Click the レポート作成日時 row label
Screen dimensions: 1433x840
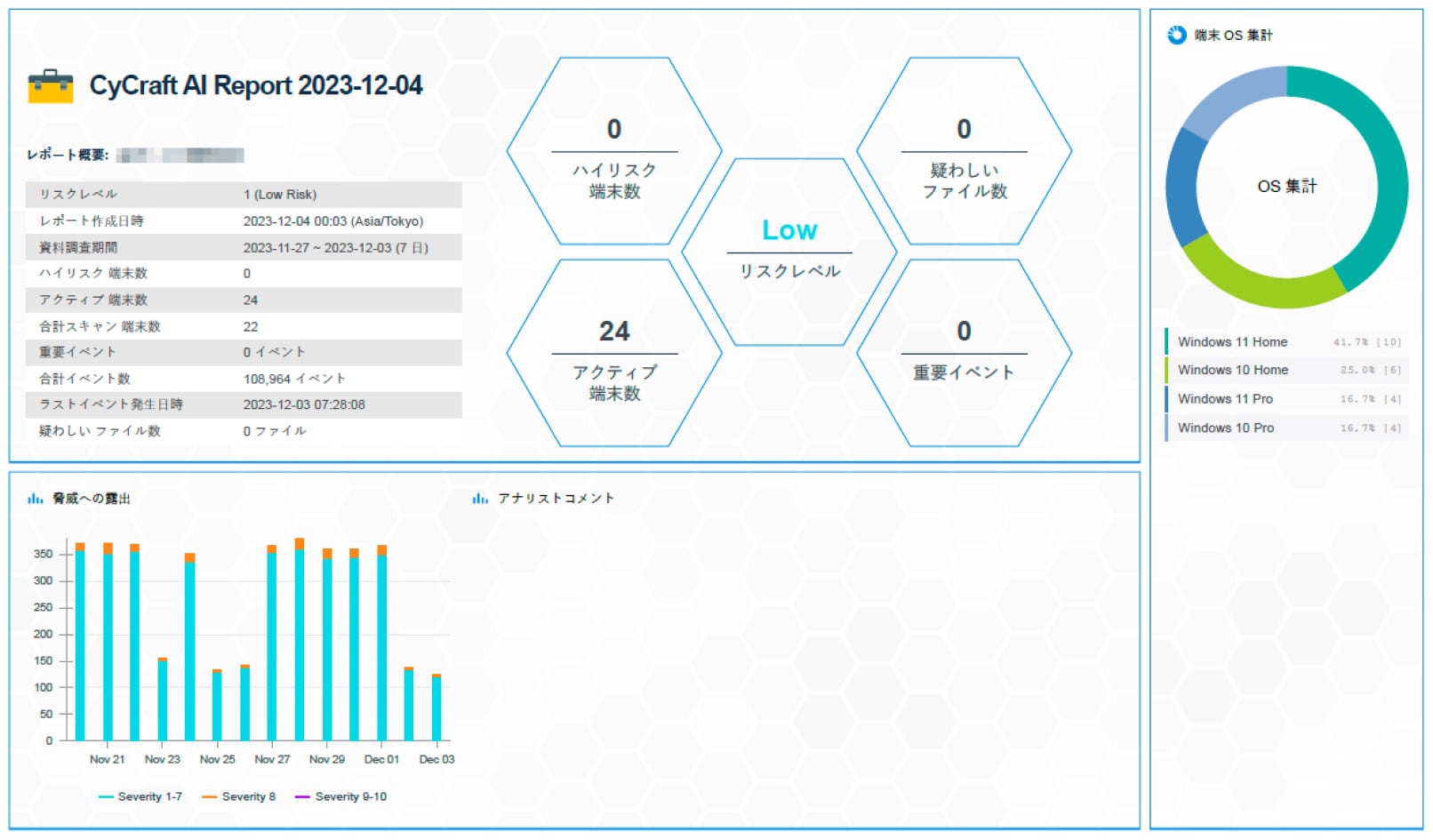(91, 221)
